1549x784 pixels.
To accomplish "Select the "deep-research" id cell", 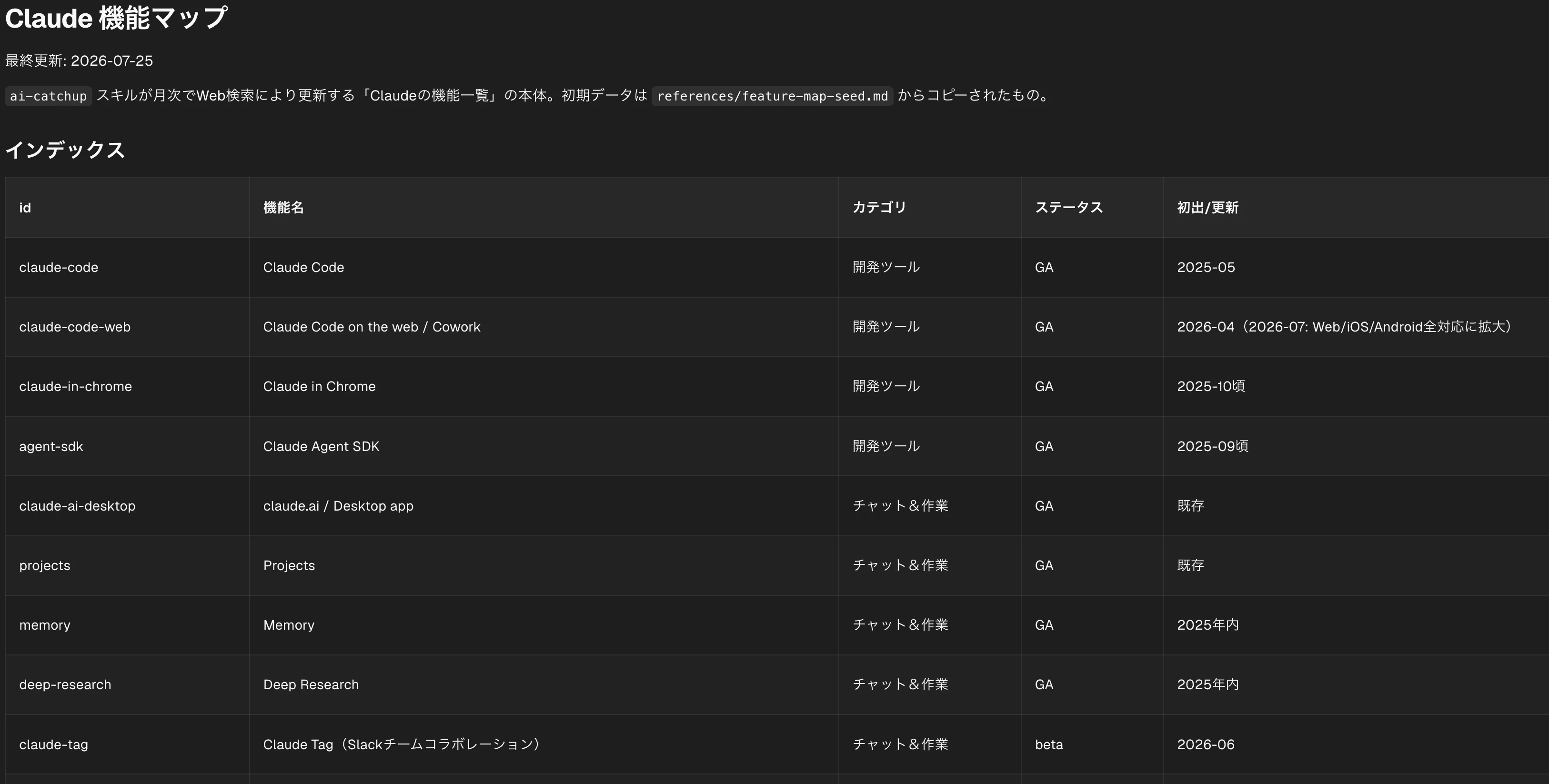I will click(65, 684).
